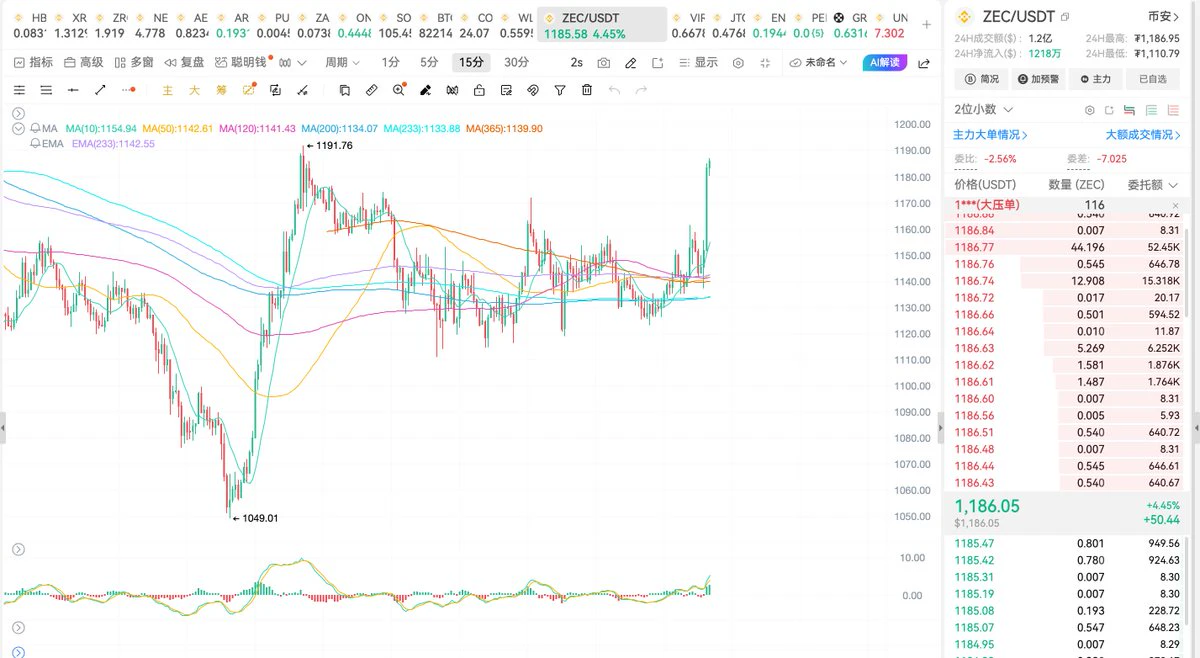Click the 2s refresh interval button

pyautogui.click(x=577, y=62)
